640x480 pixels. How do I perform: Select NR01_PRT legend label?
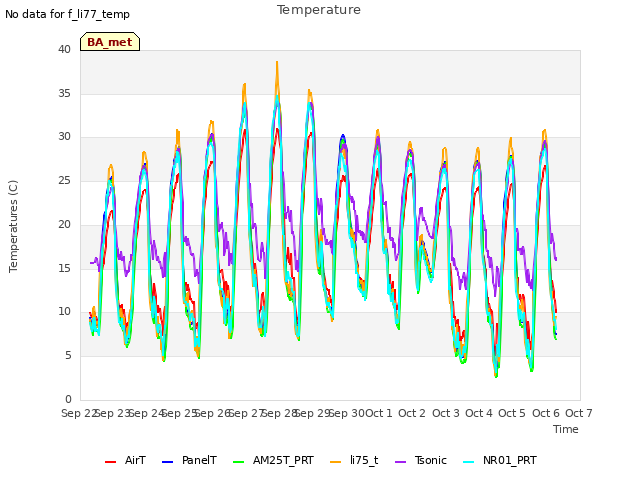click(510, 460)
